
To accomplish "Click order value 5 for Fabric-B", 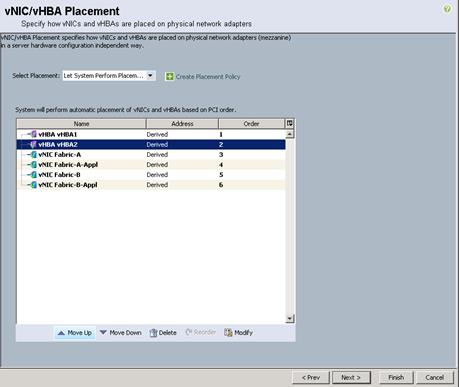I will [221, 174].
